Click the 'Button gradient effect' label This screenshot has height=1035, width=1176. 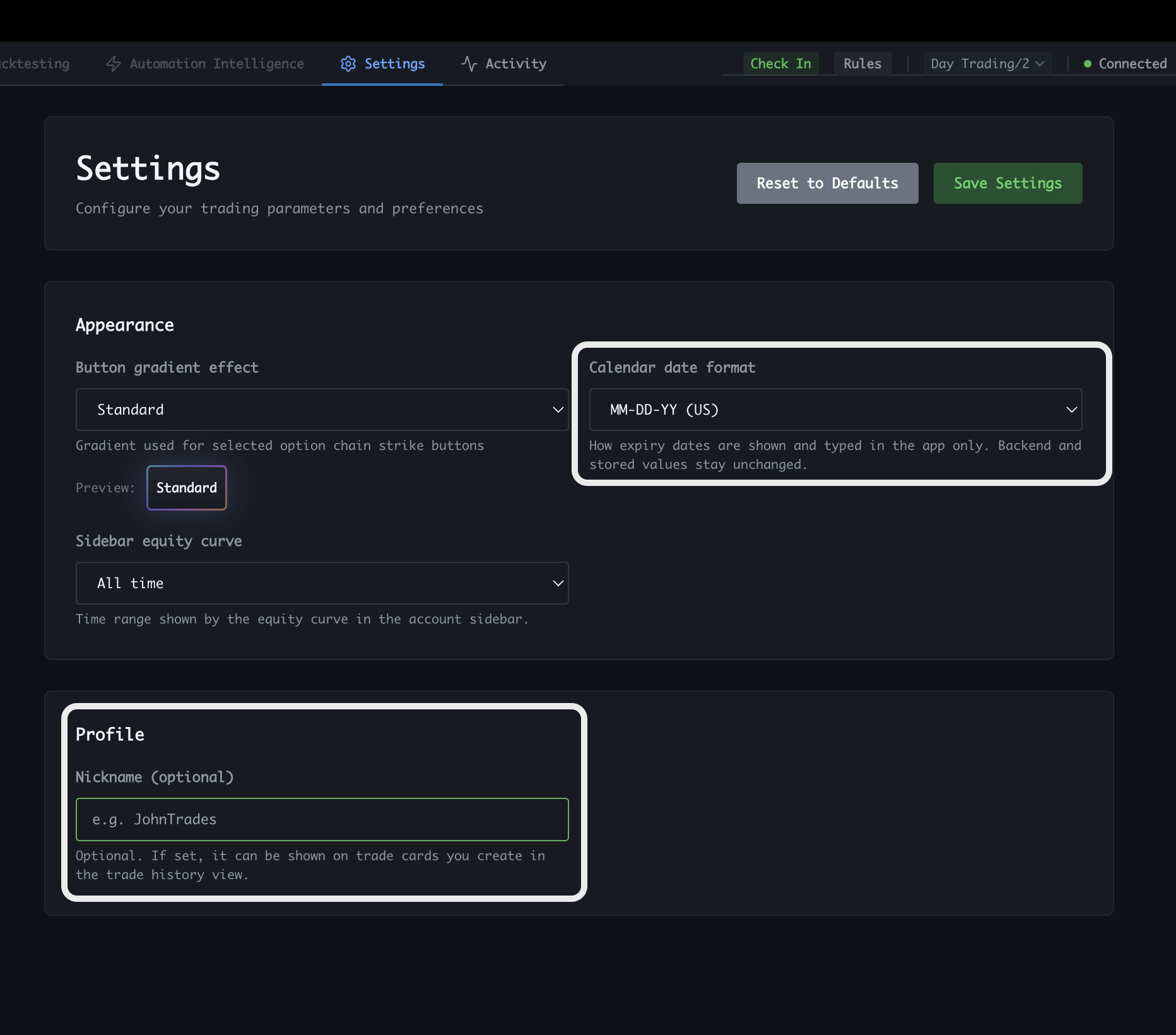coord(167,367)
